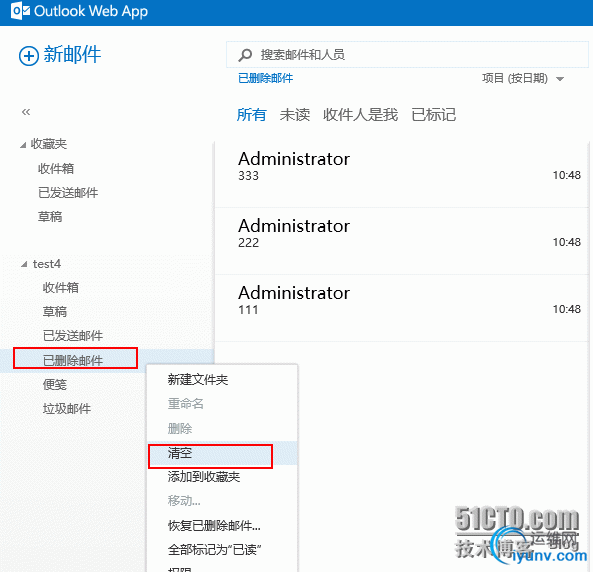The width and height of the screenshot is (593, 572).
Task: Switch to the 未读 filter tab
Action: click(295, 115)
